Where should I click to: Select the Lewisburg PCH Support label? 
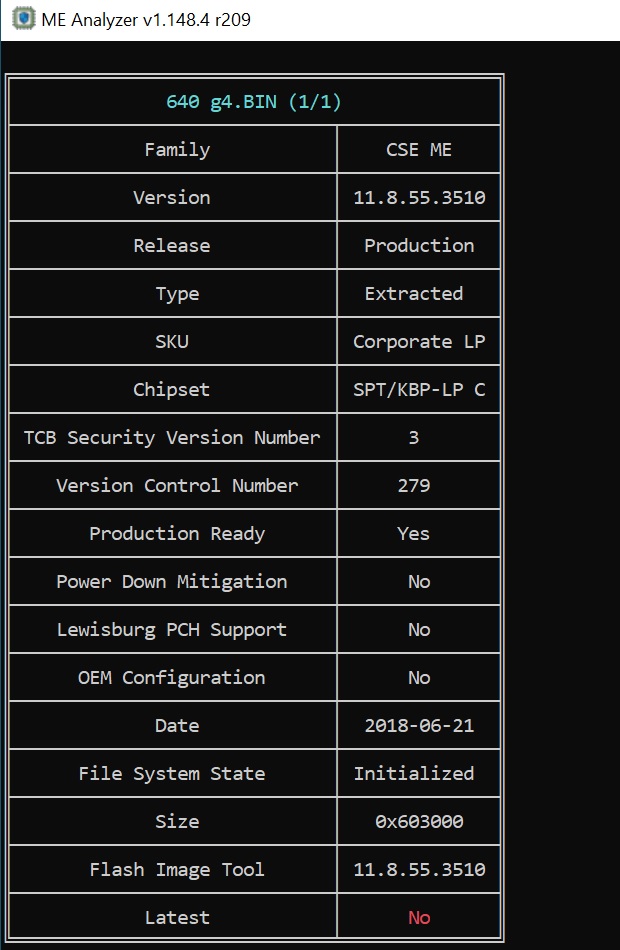(172, 630)
